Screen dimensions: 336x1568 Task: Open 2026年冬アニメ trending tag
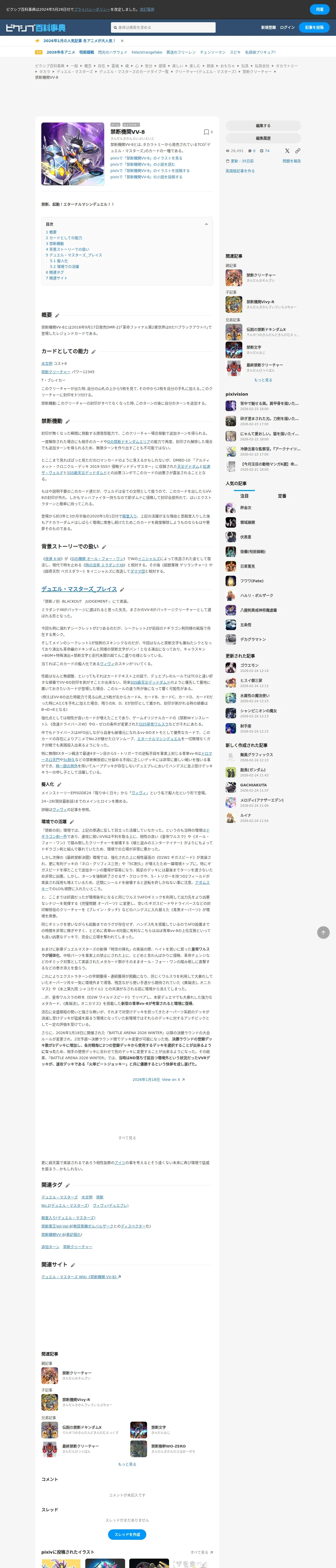(x=60, y=52)
